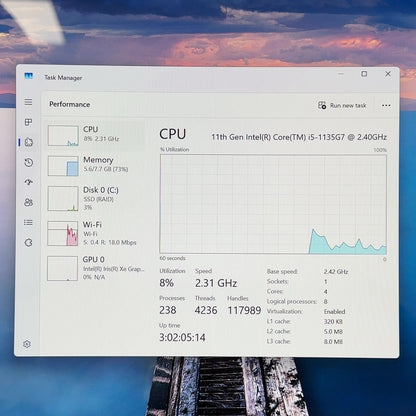The width and height of the screenshot is (416, 416).
Task: Close the Task Manager window
Action: coord(388,74)
